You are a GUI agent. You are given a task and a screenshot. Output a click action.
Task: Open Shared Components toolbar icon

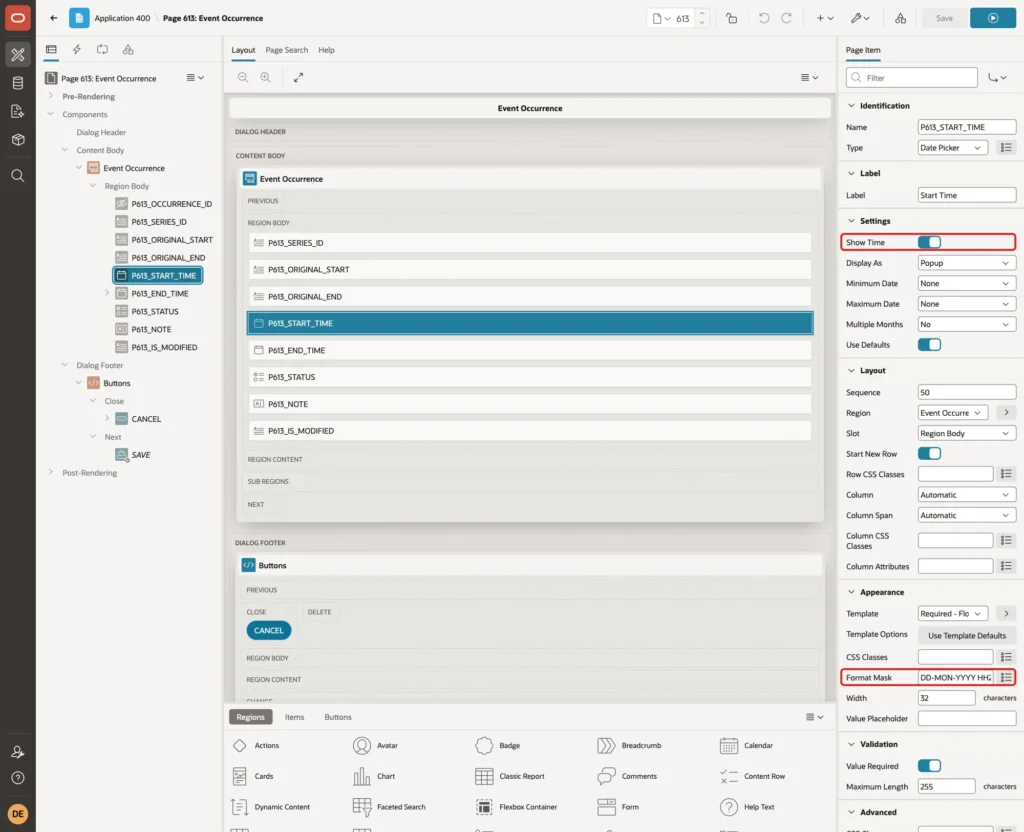[x=901, y=18]
